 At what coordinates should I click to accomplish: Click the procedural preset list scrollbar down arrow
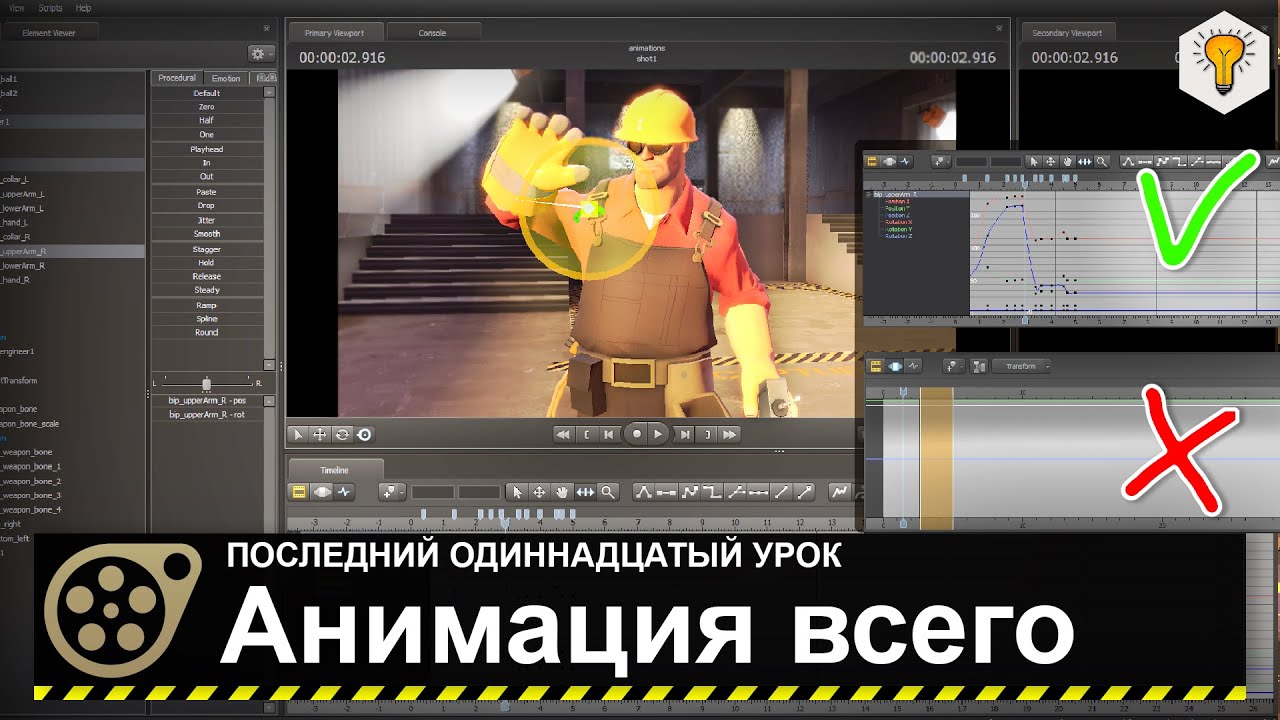[269, 365]
